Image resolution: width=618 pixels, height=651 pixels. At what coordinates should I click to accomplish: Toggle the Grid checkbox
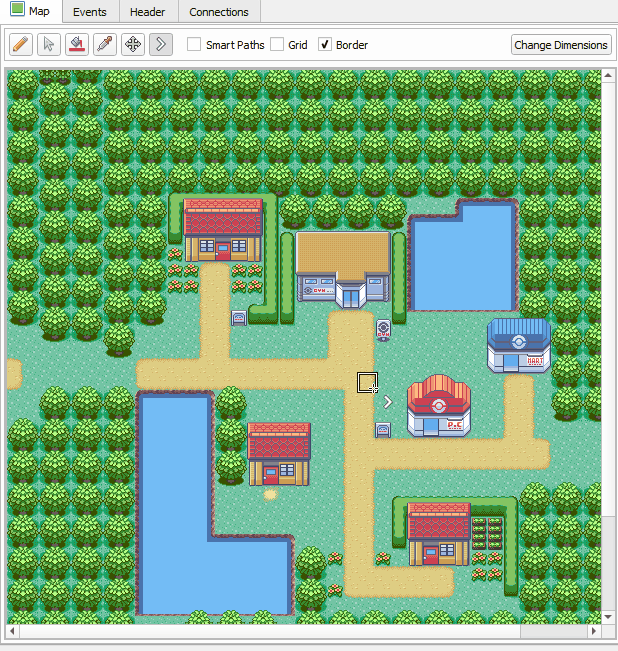point(277,44)
